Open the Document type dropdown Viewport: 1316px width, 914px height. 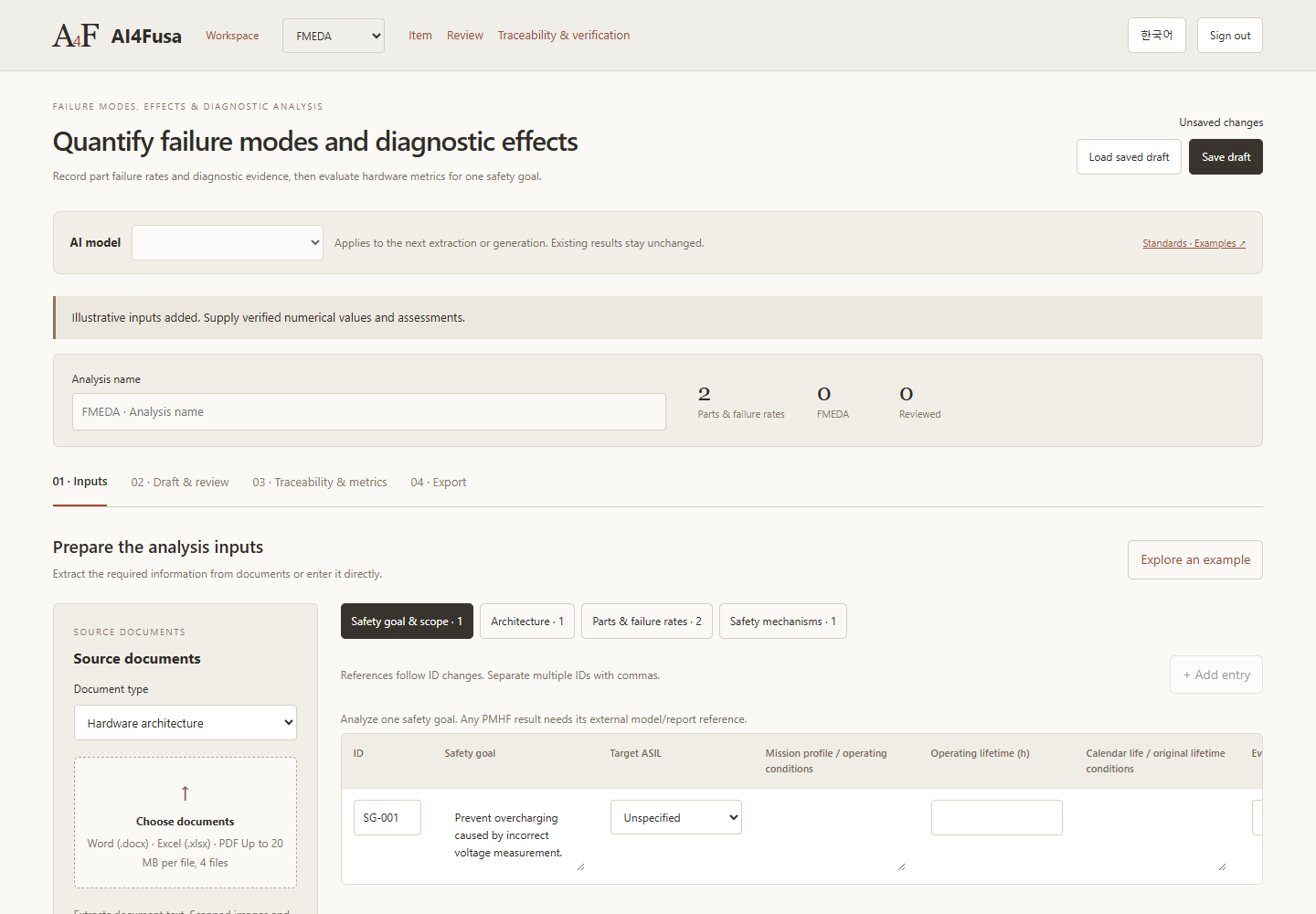[x=186, y=723]
